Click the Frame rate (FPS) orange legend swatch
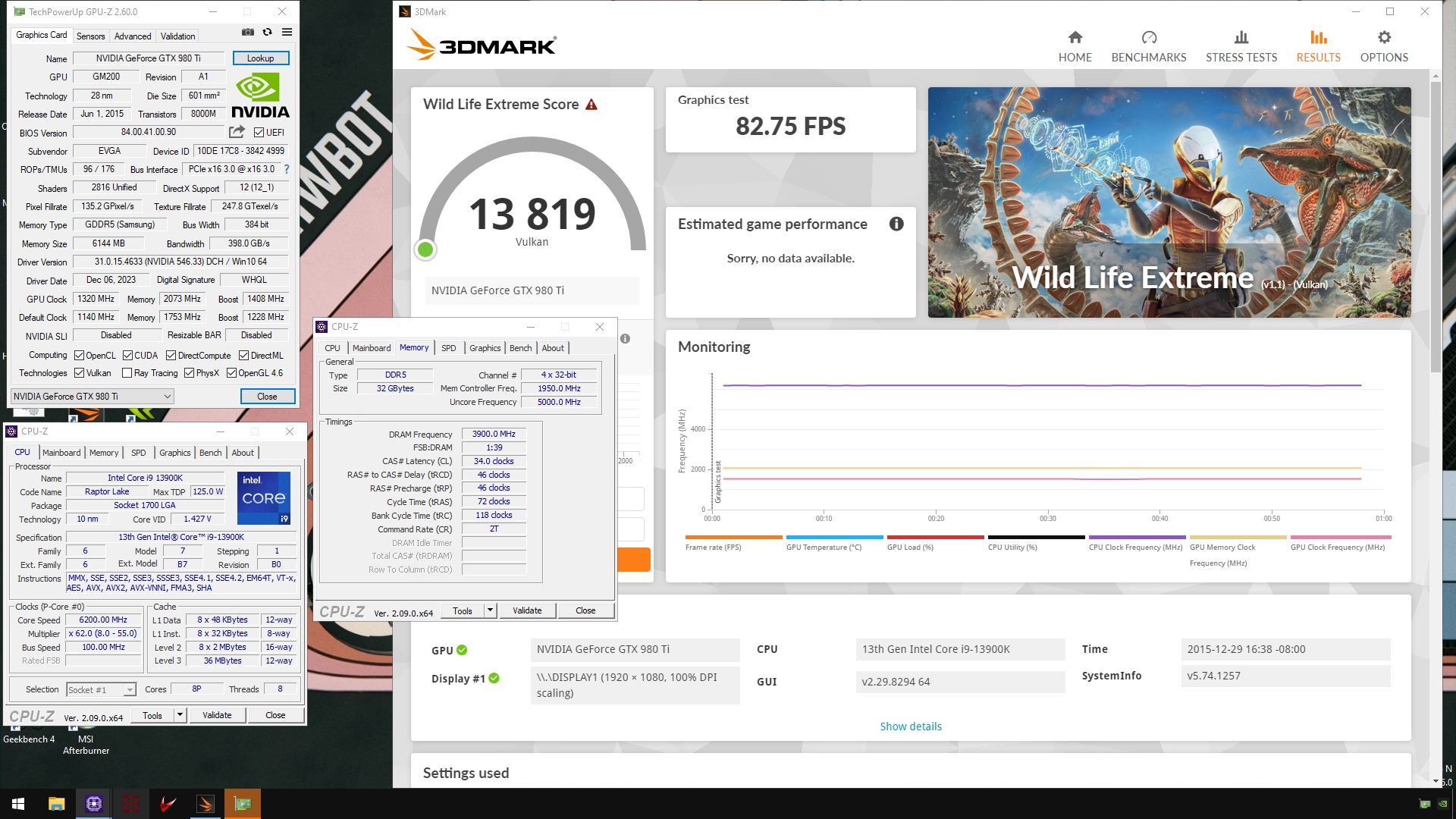Viewport: 1456px width, 819px height. point(733,537)
